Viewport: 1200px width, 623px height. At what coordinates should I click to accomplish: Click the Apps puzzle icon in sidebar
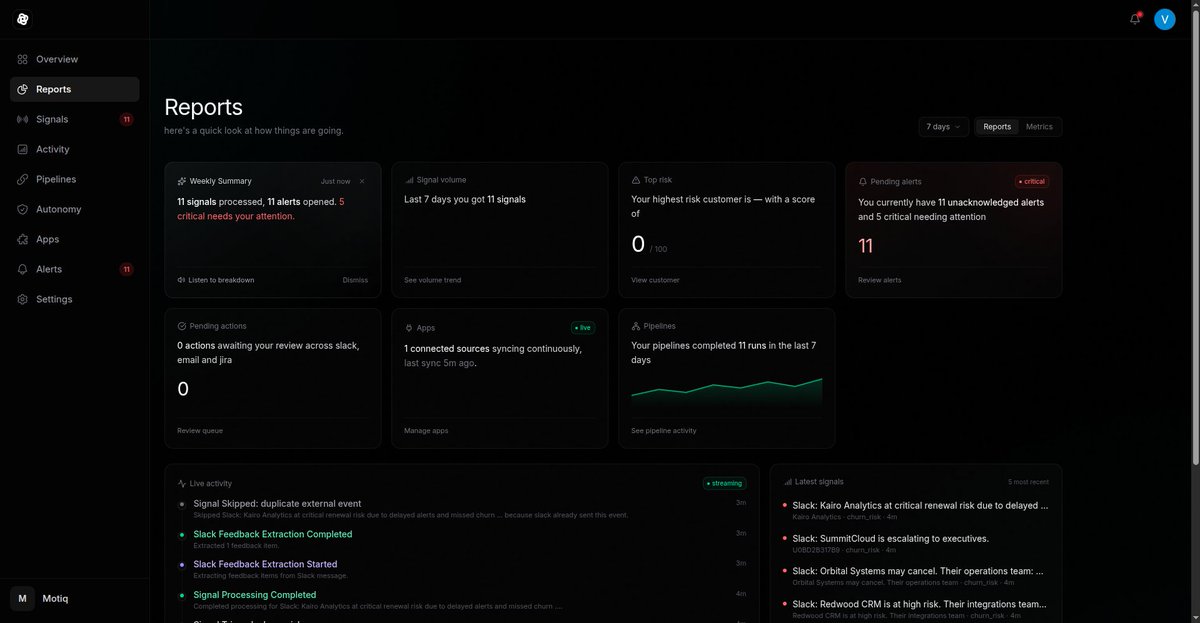[x=22, y=239]
